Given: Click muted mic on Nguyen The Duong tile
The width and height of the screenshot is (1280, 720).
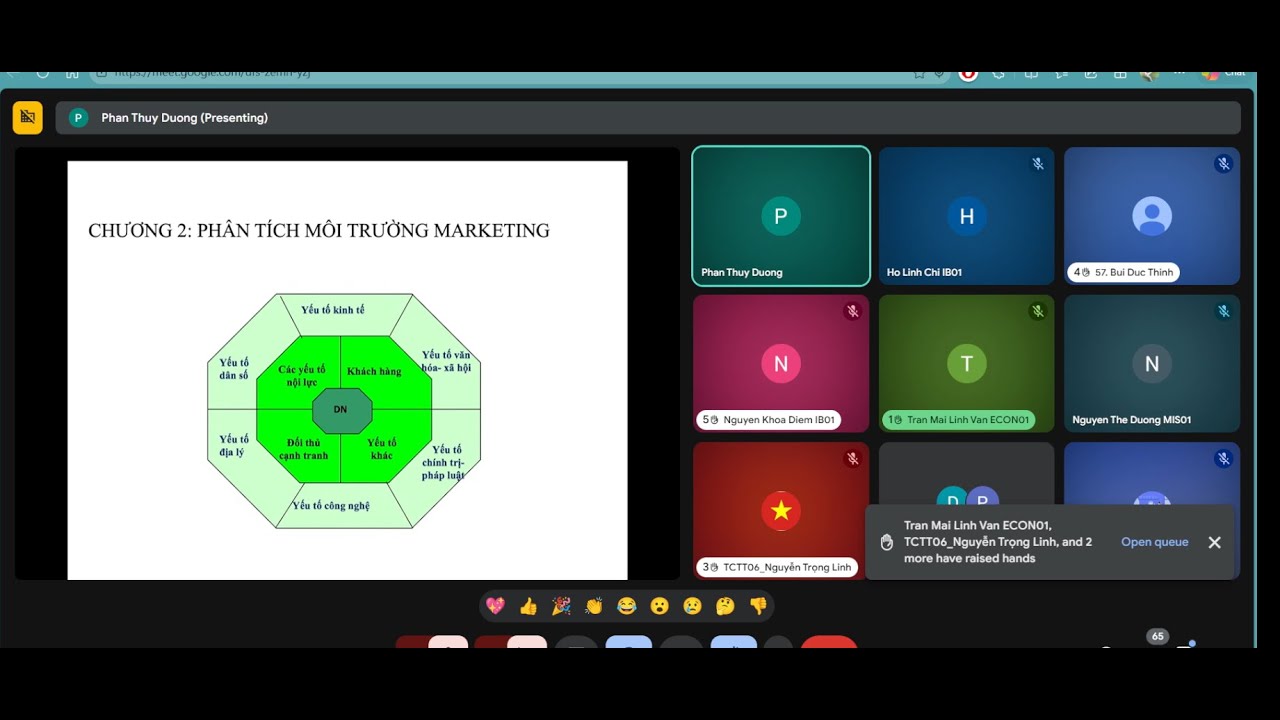Looking at the screenshot, I should (x=1224, y=311).
